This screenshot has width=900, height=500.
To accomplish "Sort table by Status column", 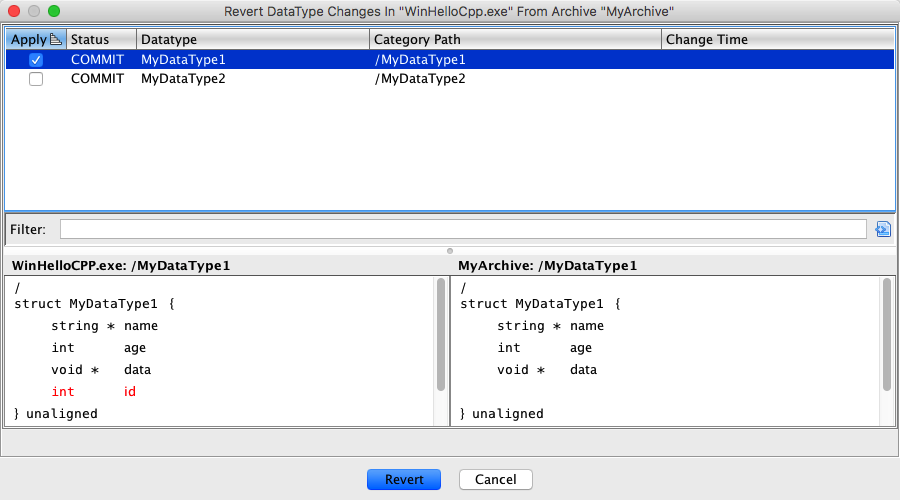I will click(100, 40).
